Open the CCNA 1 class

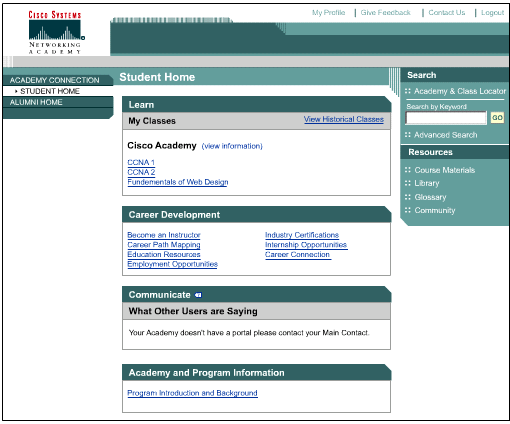click(x=141, y=162)
